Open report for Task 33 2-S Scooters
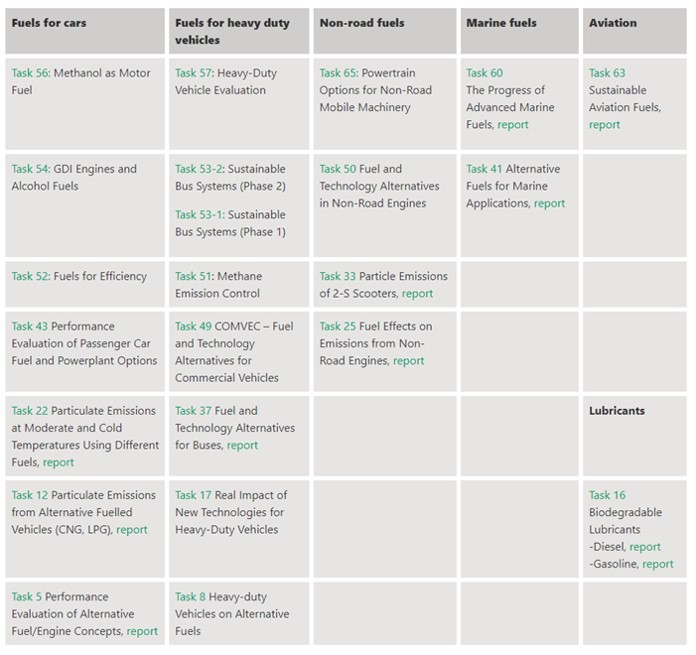696x655 pixels. (417, 294)
